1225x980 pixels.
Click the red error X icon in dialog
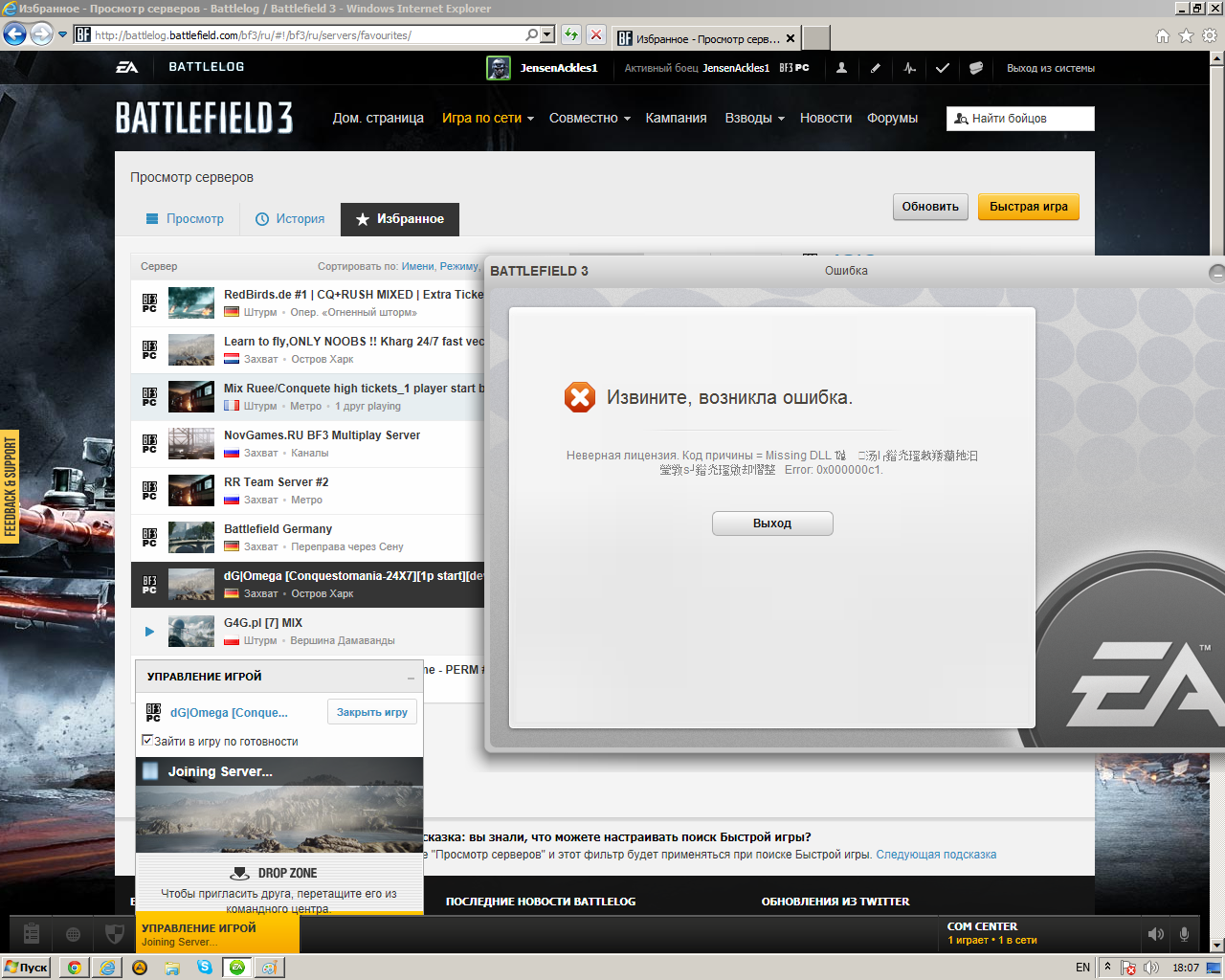[580, 397]
